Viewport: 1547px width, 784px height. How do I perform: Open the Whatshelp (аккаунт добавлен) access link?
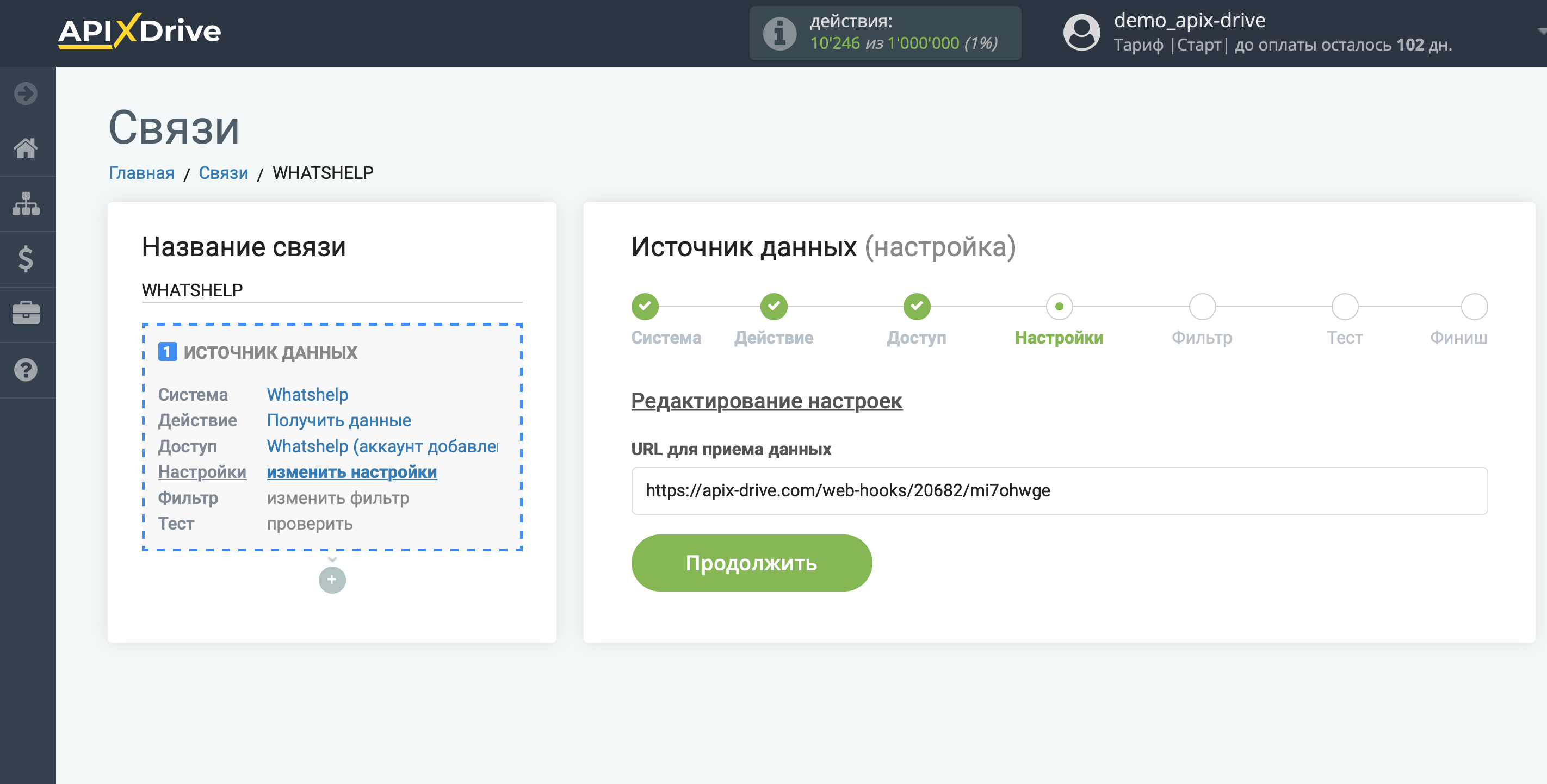(x=382, y=446)
